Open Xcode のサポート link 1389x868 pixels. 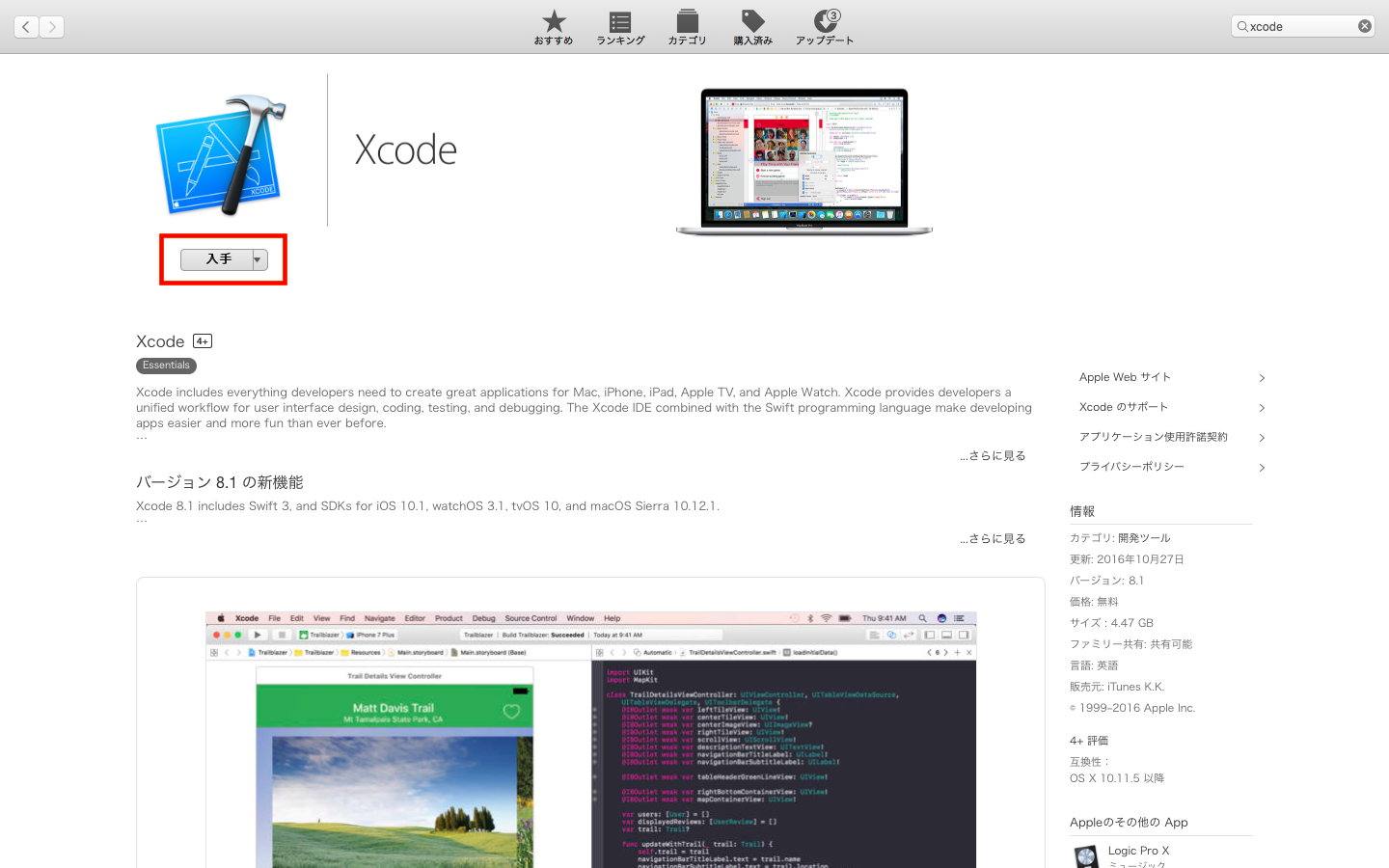coord(1124,407)
